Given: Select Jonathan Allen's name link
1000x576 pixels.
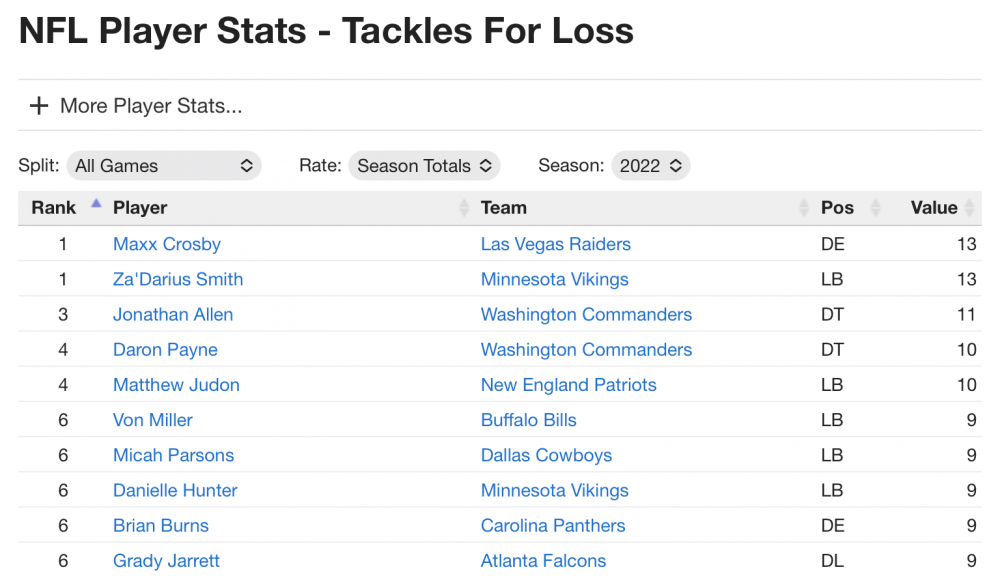Looking at the screenshot, I should coord(173,314).
